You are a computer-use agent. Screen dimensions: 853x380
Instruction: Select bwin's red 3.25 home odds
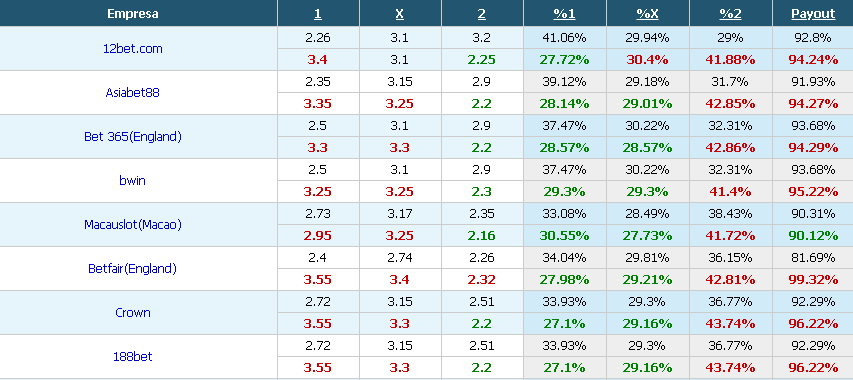318,191
